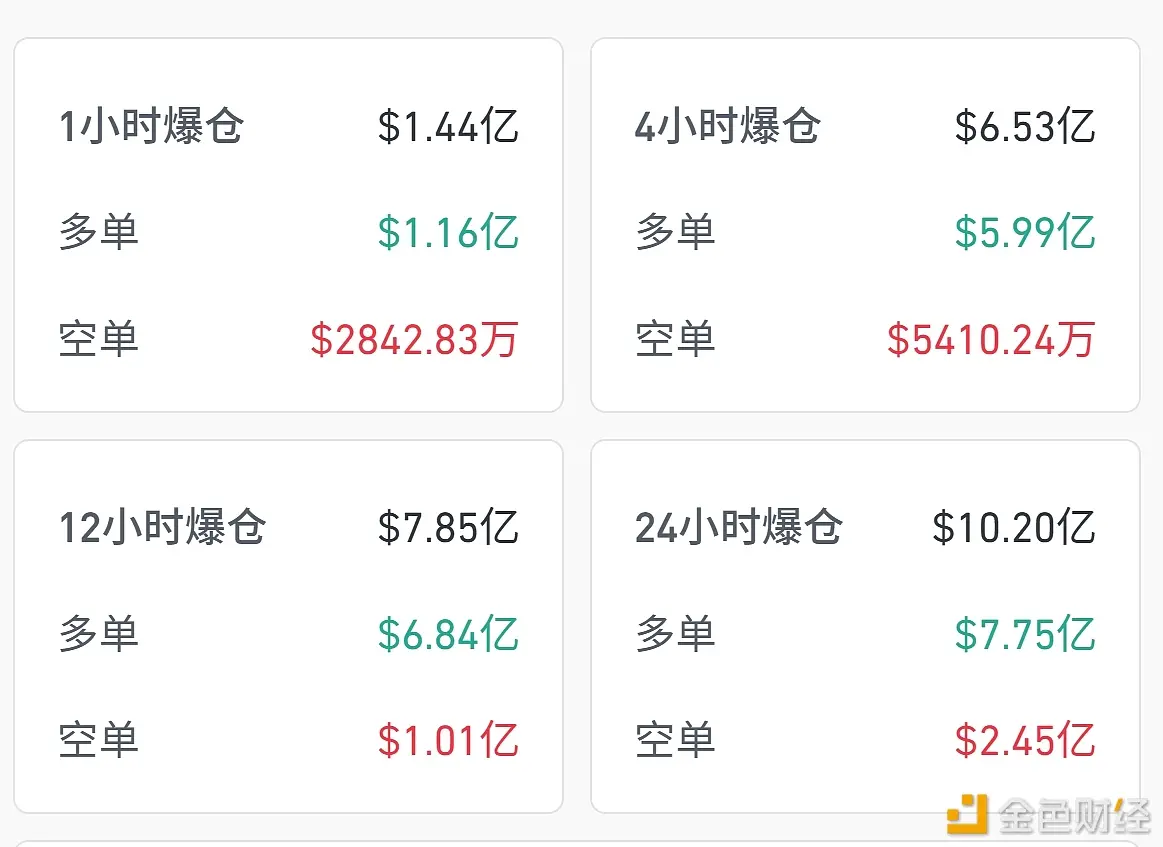Select the $10.20亿 24-hour total

(1013, 527)
